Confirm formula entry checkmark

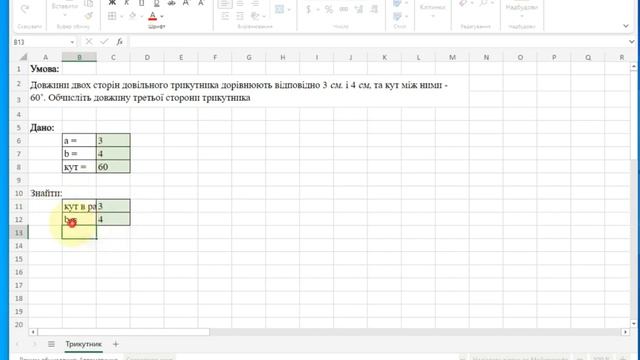click(x=104, y=42)
